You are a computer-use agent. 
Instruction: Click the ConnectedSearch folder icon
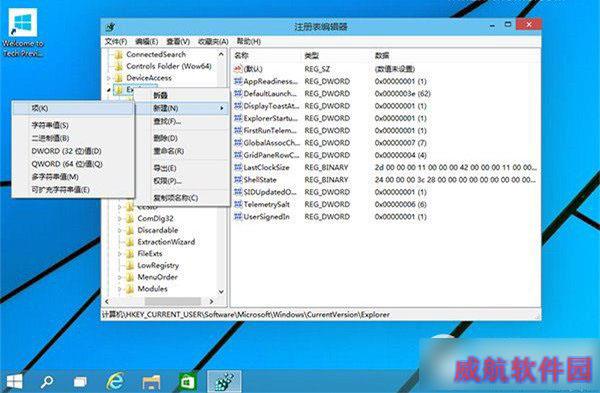point(119,55)
